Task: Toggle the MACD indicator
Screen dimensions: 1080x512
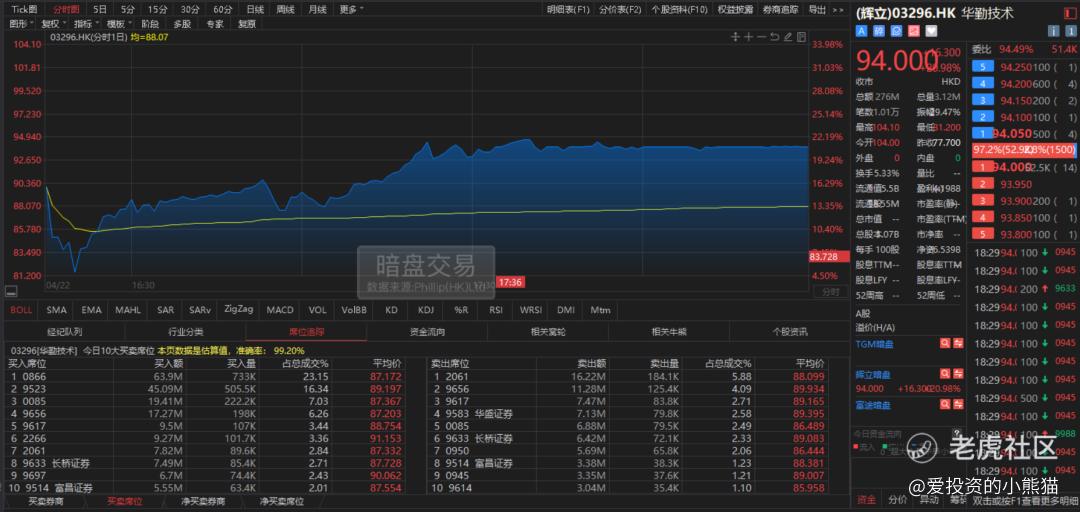Action: [x=280, y=310]
